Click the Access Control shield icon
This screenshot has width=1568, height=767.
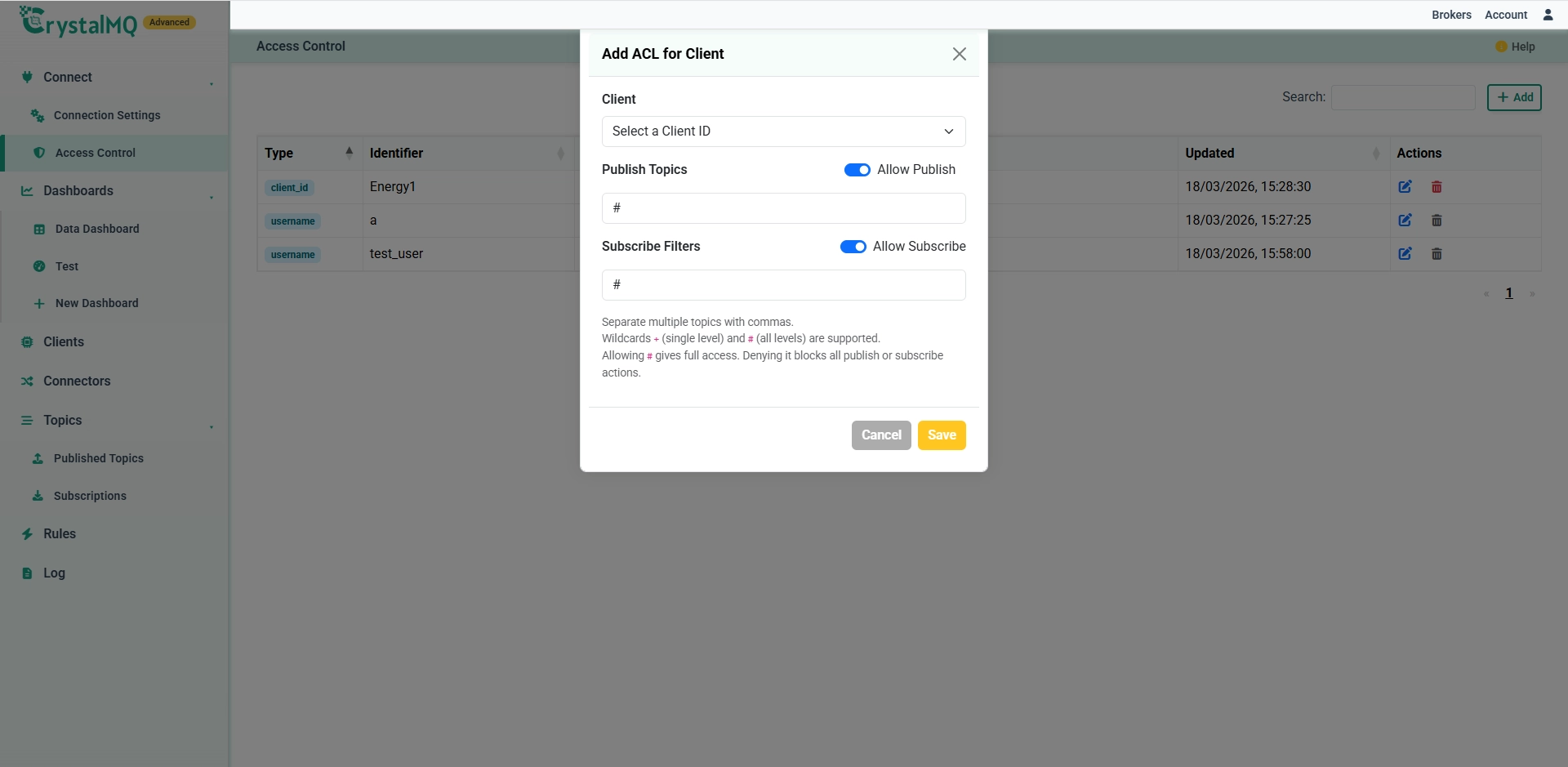pos(39,153)
